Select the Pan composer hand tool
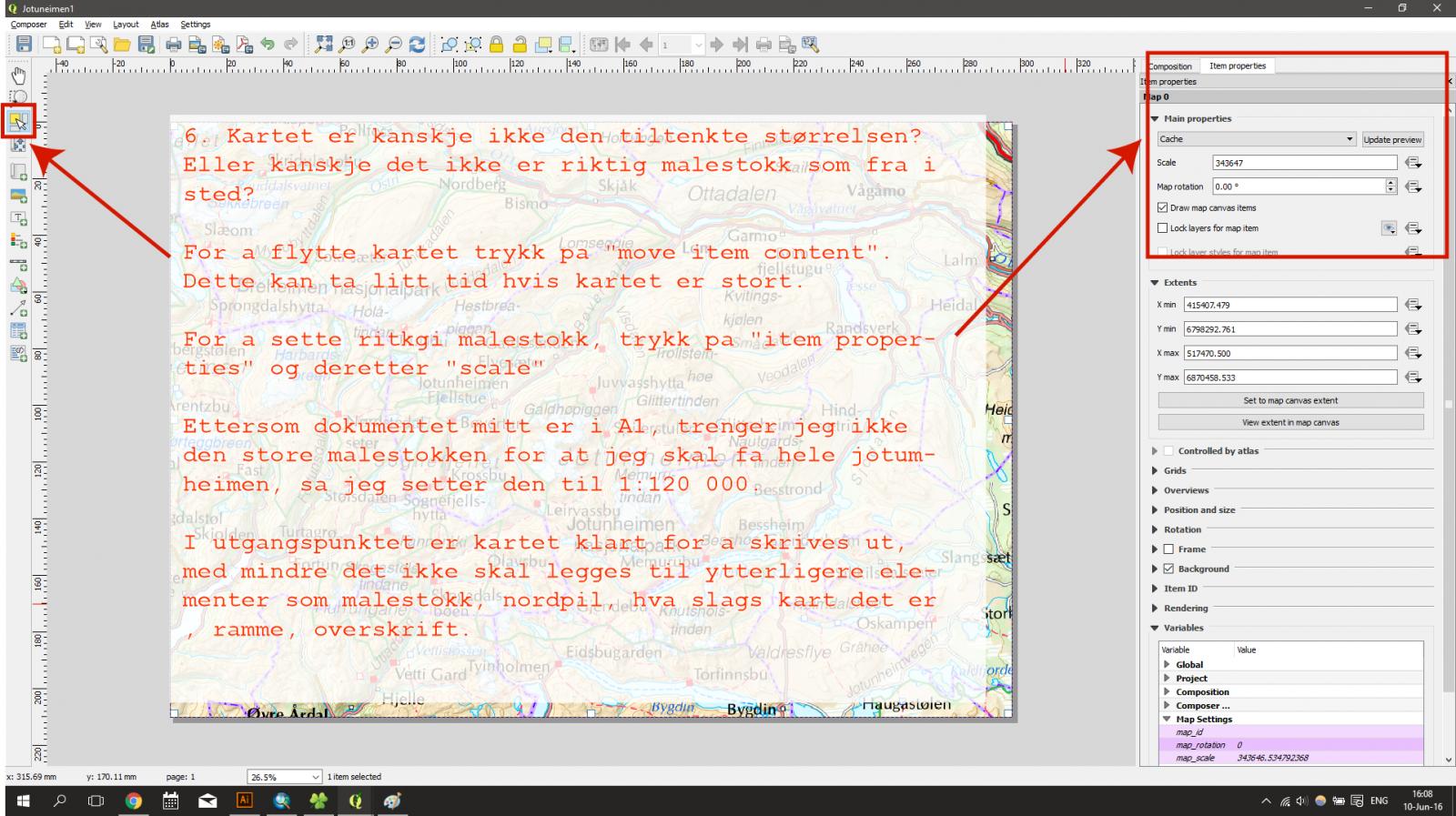Image resolution: width=1456 pixels, height=816 pixels. pyautogui.click(x=18, y=76)
